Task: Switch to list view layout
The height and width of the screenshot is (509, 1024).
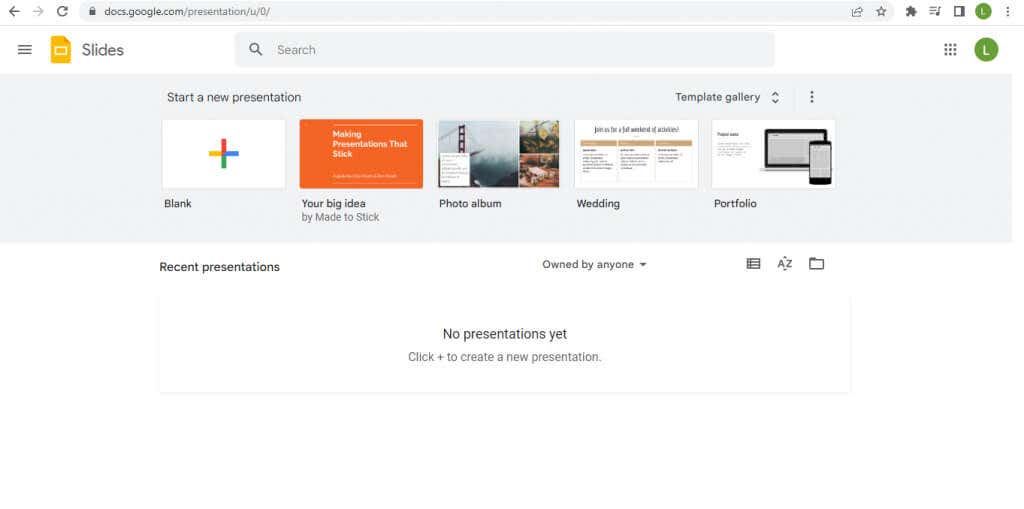Action: click(x=753, y=264)
